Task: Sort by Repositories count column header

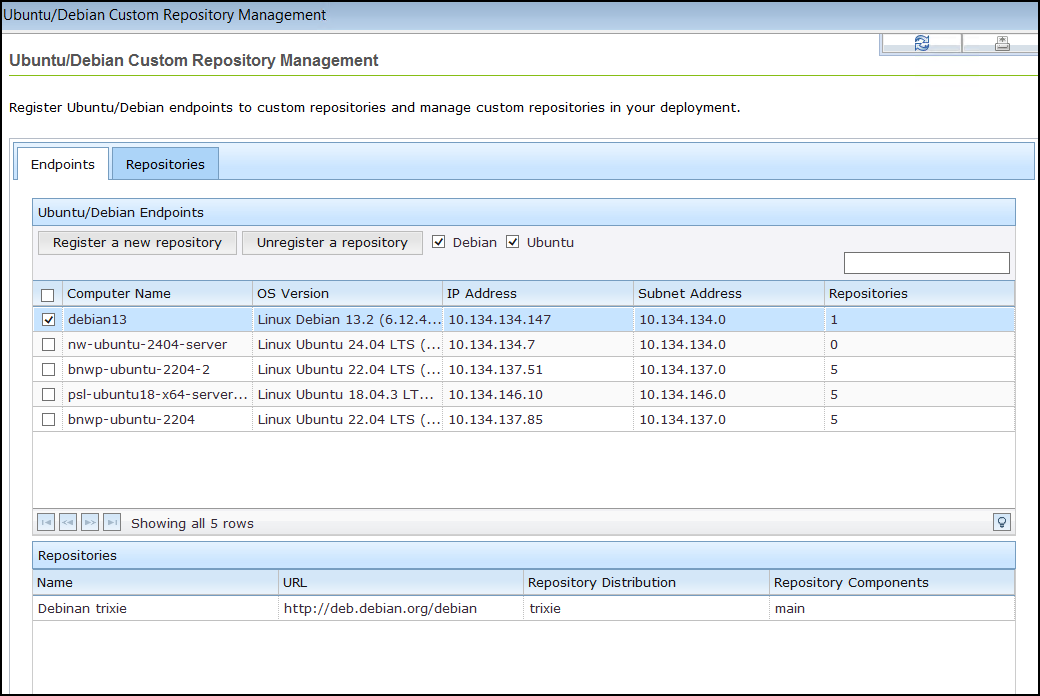Action: pyautogui.click(x=919, y=293)
